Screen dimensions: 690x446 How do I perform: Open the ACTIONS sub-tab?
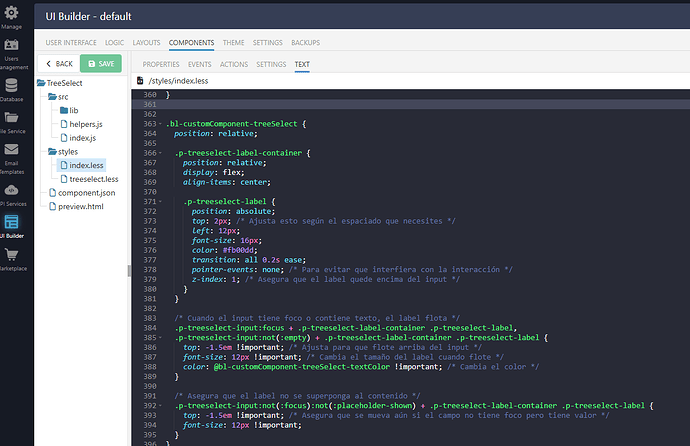234,64
